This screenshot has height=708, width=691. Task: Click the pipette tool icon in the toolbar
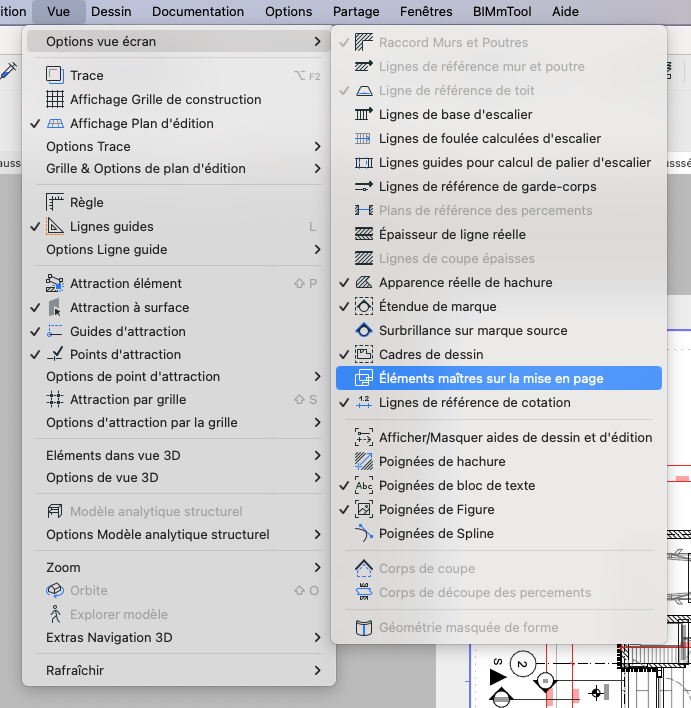(8, 70)
